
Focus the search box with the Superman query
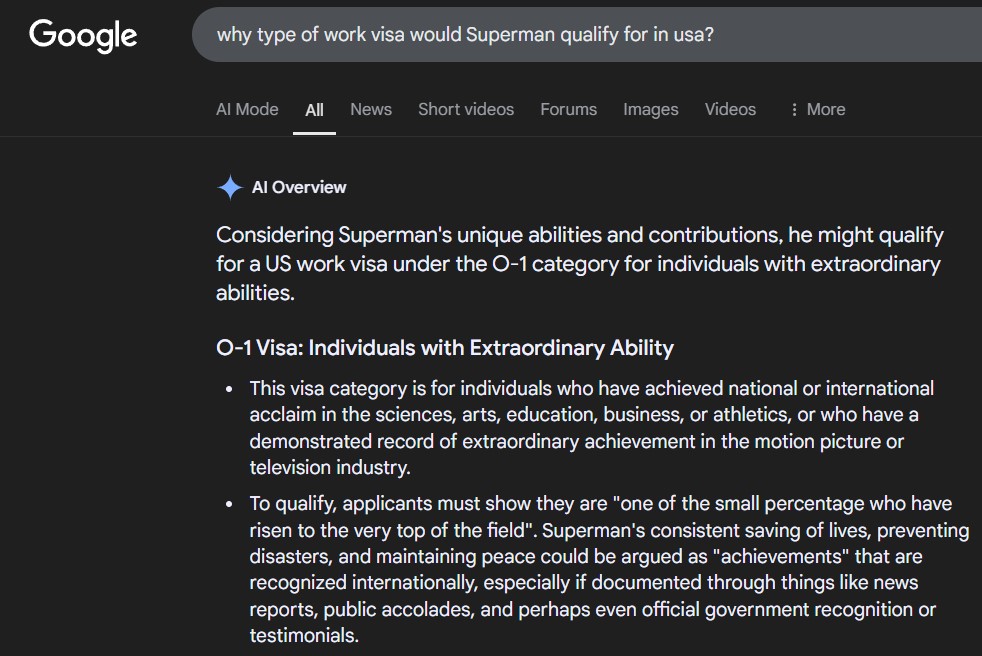pyautogui.click(x=587, y=34)
